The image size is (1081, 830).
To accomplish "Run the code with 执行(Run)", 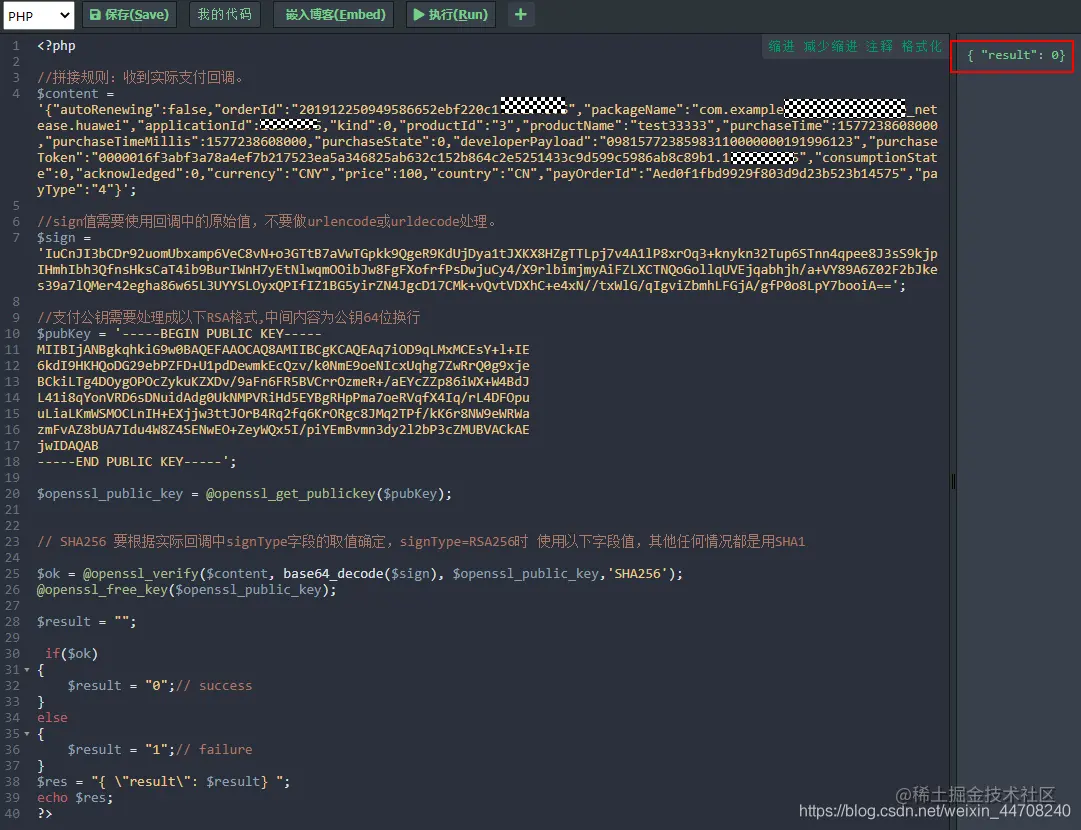I will point(451,14).
